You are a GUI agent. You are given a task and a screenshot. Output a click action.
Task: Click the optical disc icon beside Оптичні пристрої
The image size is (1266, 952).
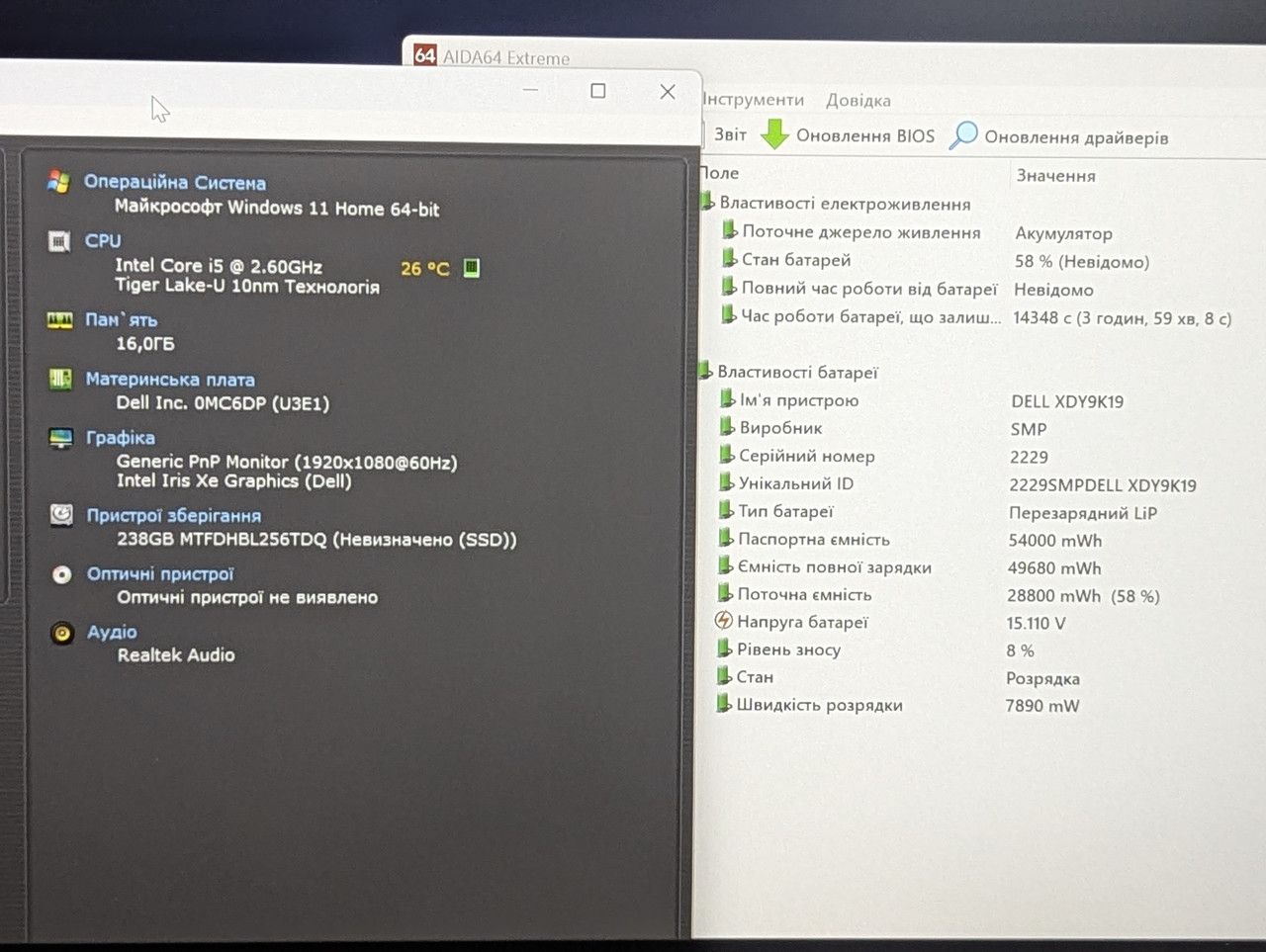[x=61, y=574]
